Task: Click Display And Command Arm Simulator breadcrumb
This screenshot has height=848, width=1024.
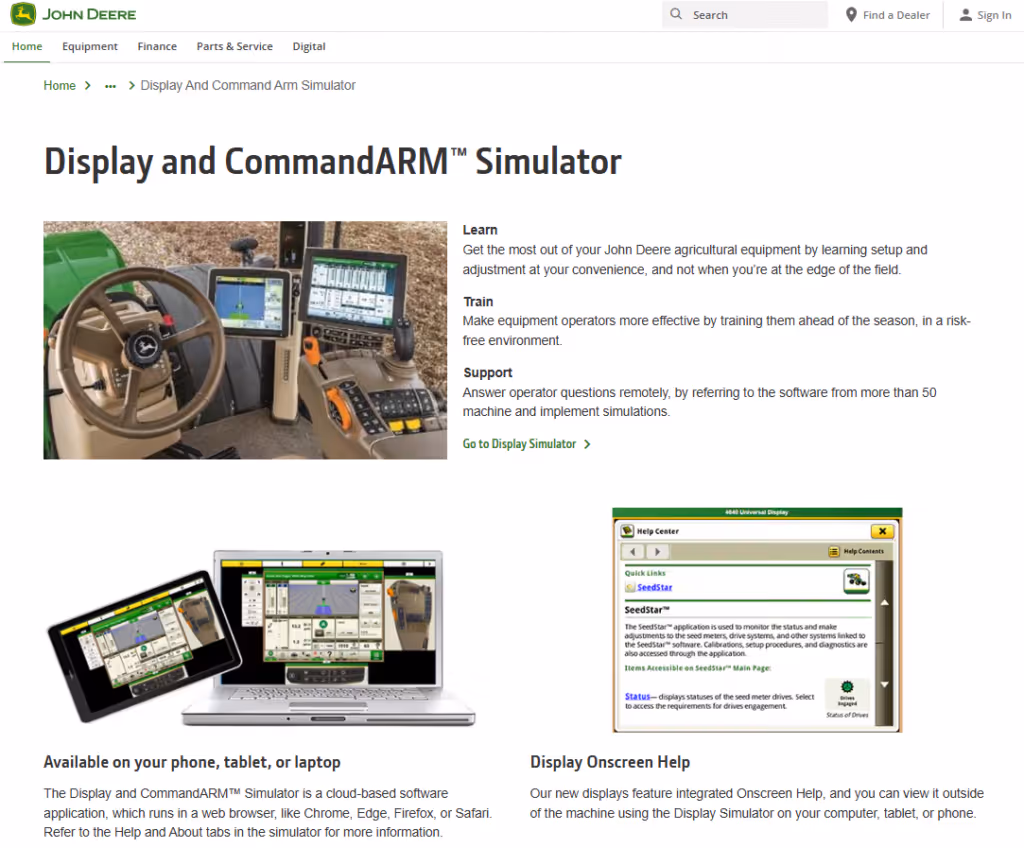Action: click(248, 86)
